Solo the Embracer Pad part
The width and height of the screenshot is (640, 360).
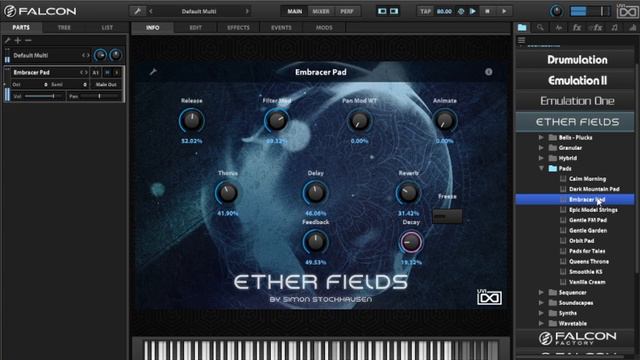coord(117,72)
